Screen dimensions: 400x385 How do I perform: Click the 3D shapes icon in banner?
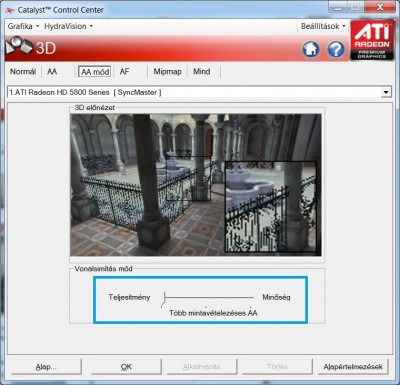tap(19, 46)
